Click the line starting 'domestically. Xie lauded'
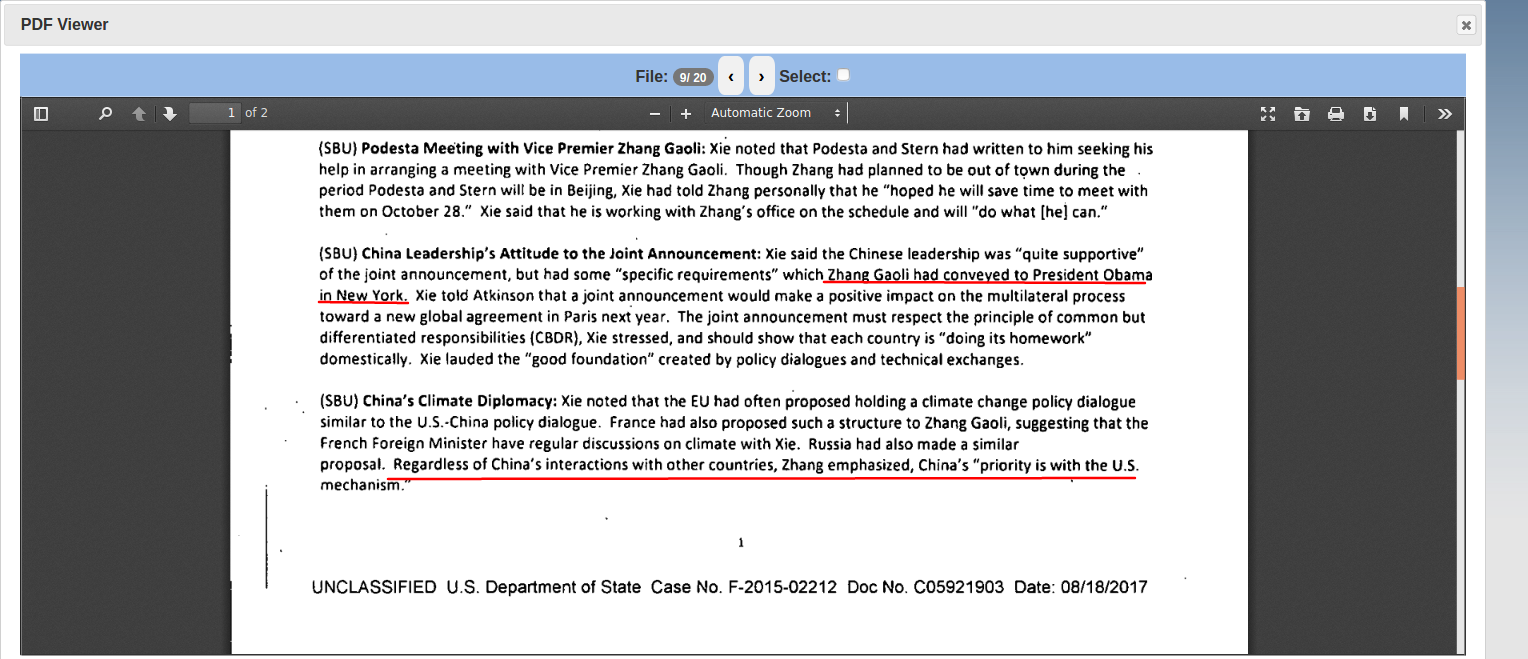Viewport: 1528px width, 659px height. click(671, 360)
